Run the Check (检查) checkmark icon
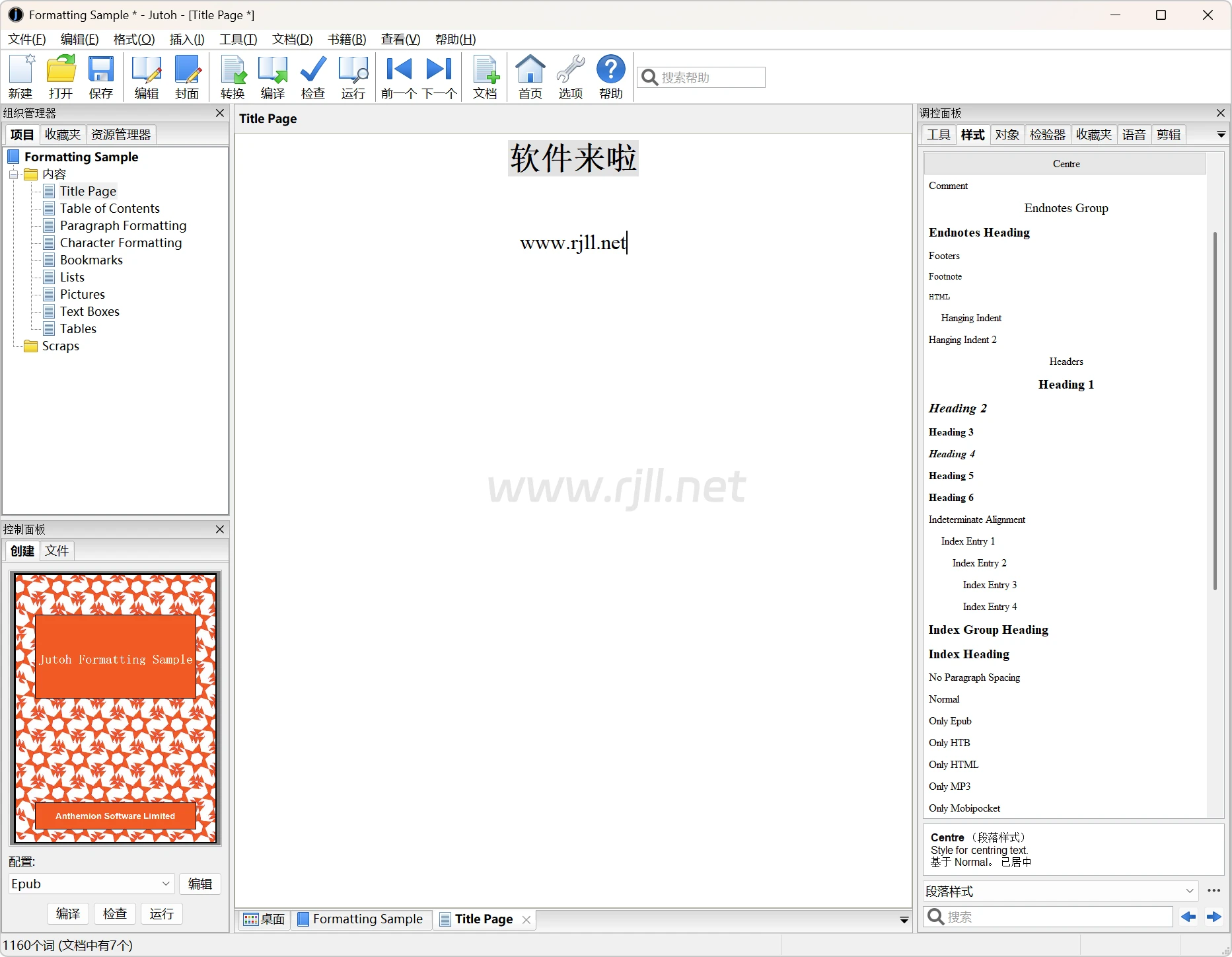Screen dimensions: 1232x957 [312, 77]
